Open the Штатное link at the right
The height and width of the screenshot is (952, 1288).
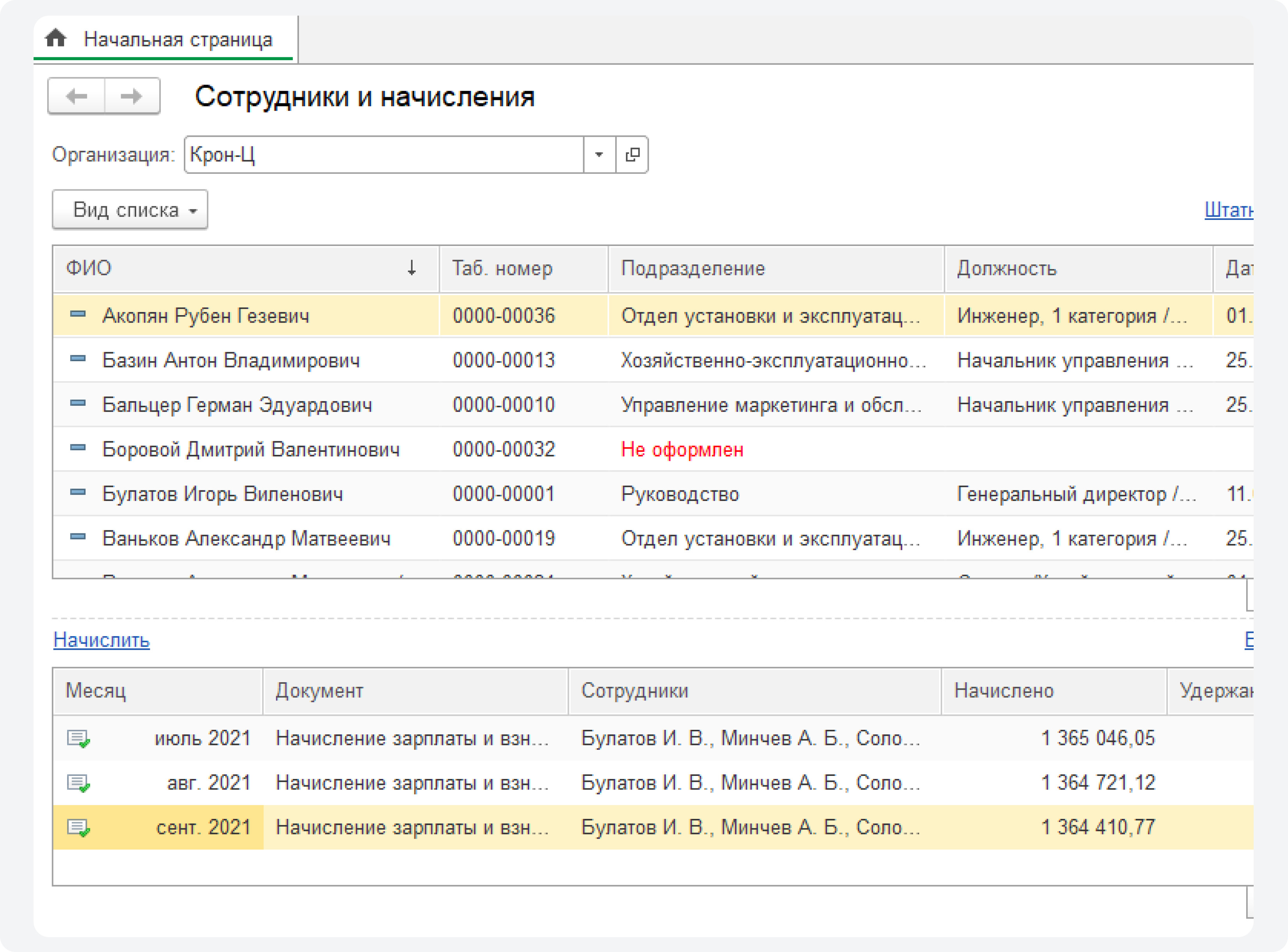(x=1228, y=210)
